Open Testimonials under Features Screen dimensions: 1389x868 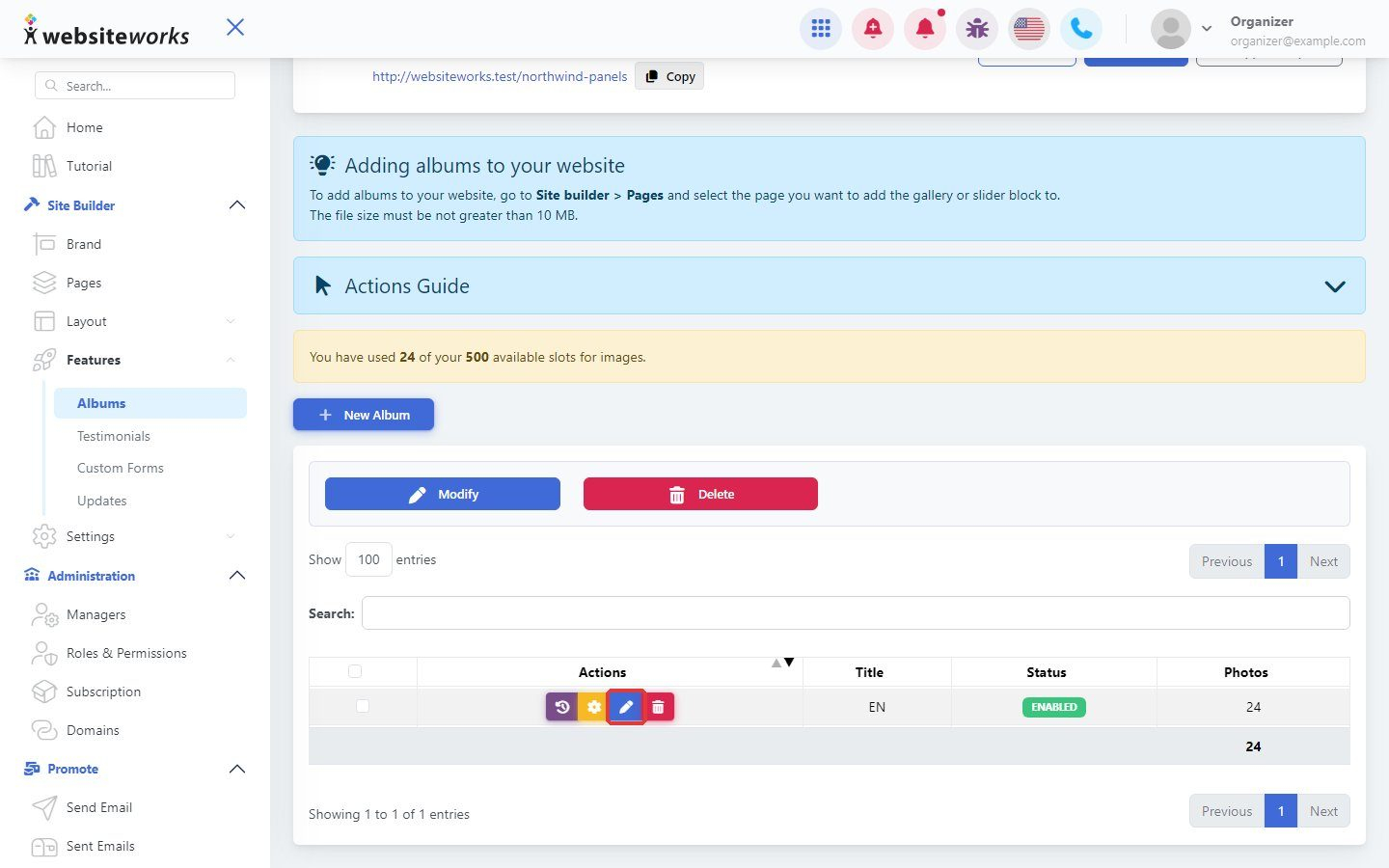pos(114,436)
